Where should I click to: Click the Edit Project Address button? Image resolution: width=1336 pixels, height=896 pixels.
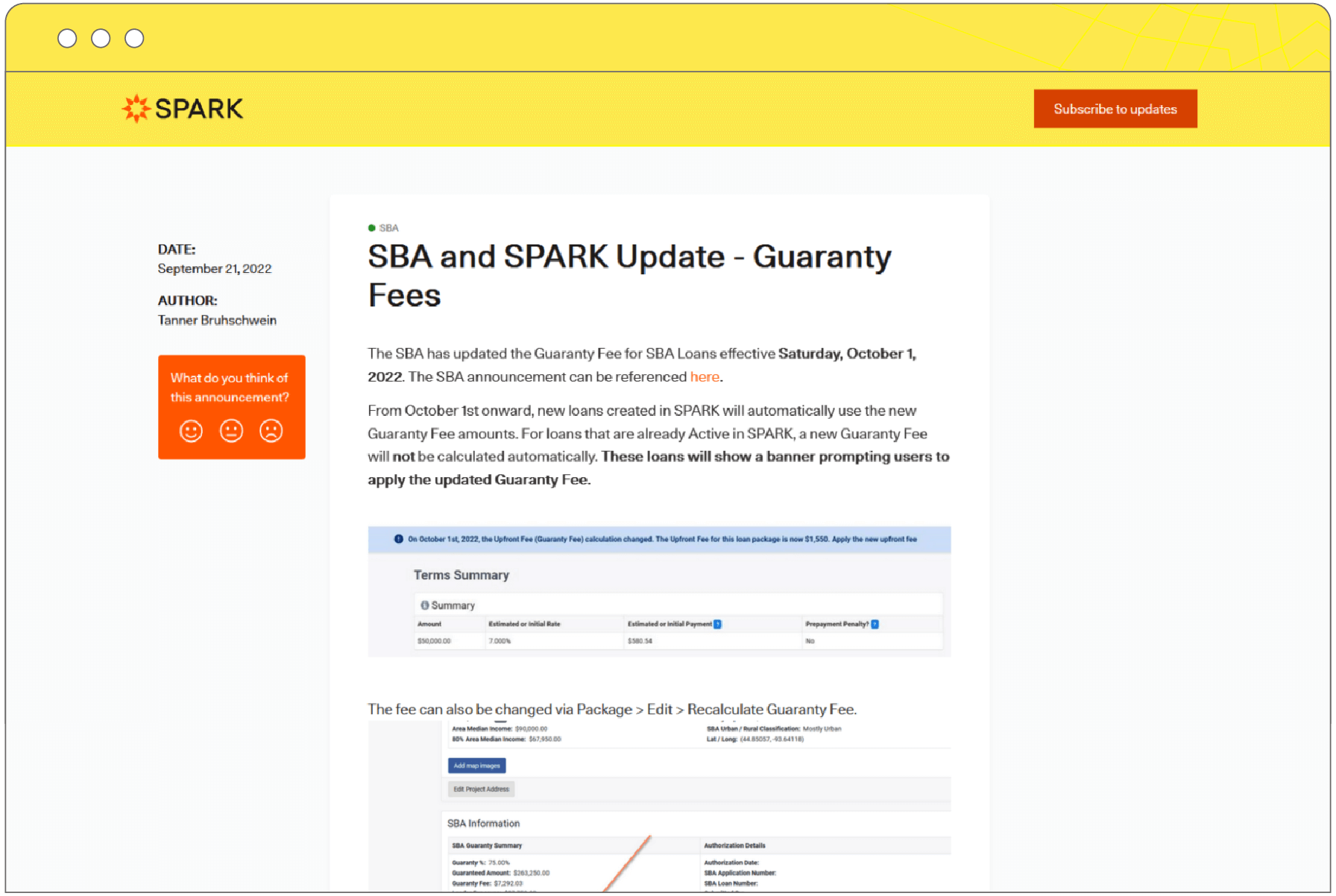[481, 789]
